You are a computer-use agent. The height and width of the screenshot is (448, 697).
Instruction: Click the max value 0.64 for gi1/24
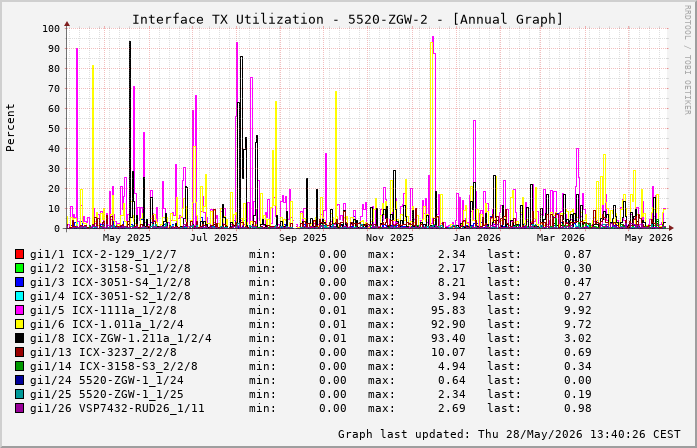coord(452,380)
